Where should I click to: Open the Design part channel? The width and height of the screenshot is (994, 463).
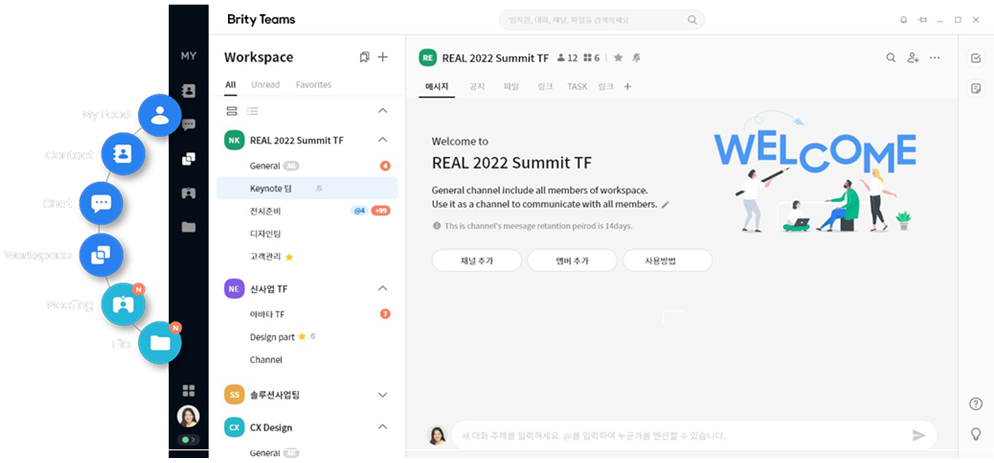click(307, 337)
